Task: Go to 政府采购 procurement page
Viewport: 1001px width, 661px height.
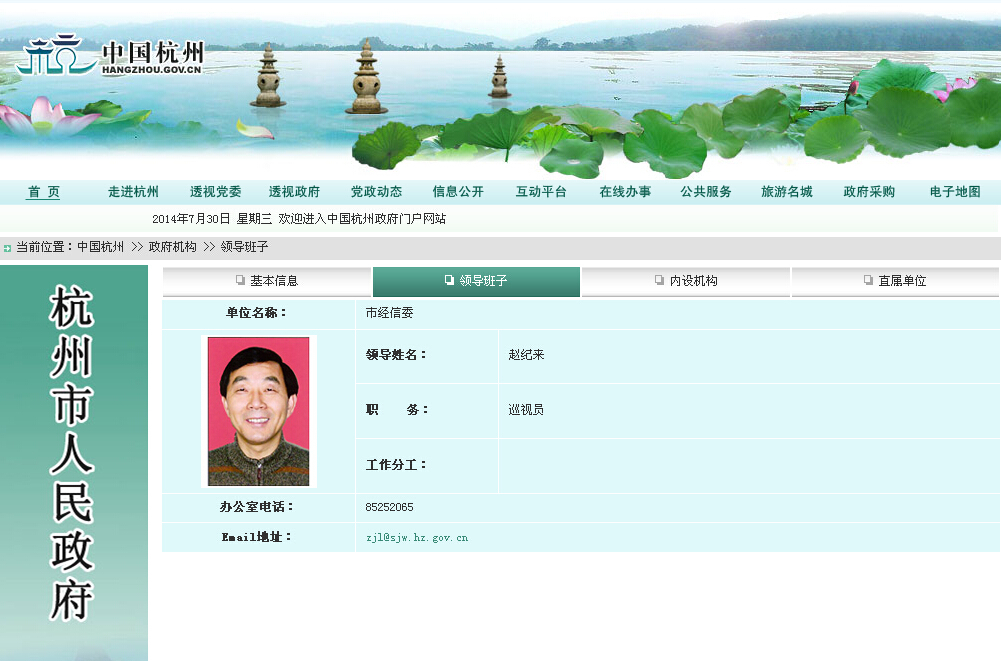Action: click(869, 192)
